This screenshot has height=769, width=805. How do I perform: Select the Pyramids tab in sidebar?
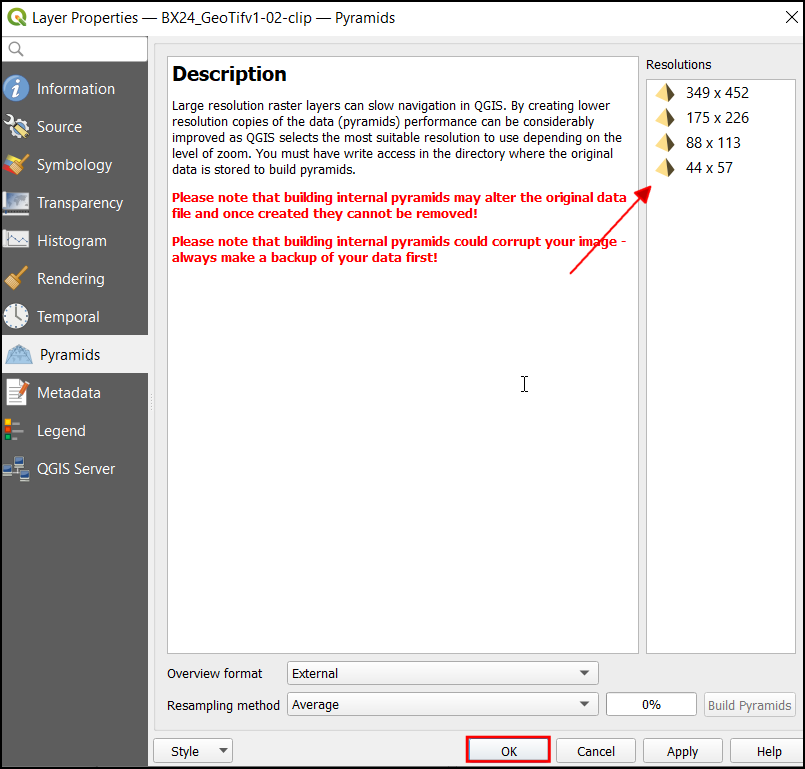point(69,355)
